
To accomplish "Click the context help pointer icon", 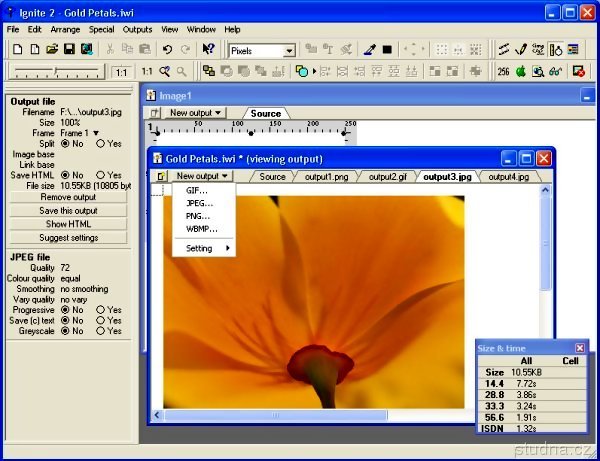I will [x=208, y=49].
